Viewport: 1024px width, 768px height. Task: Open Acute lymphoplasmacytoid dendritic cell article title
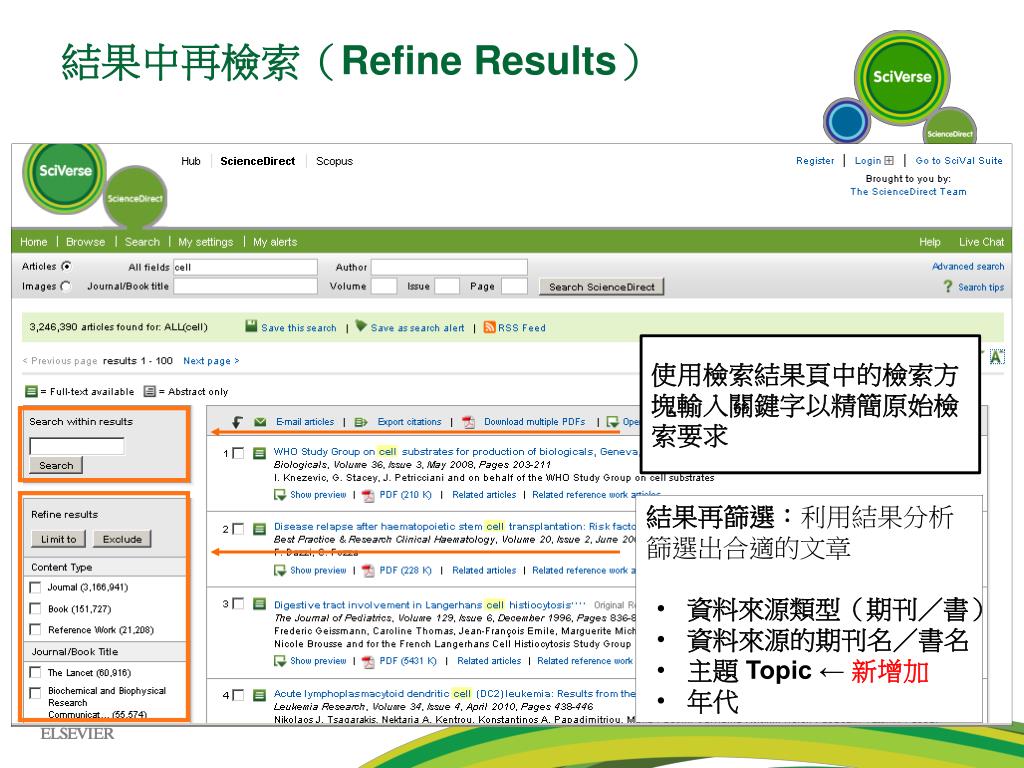coord(454,694)
